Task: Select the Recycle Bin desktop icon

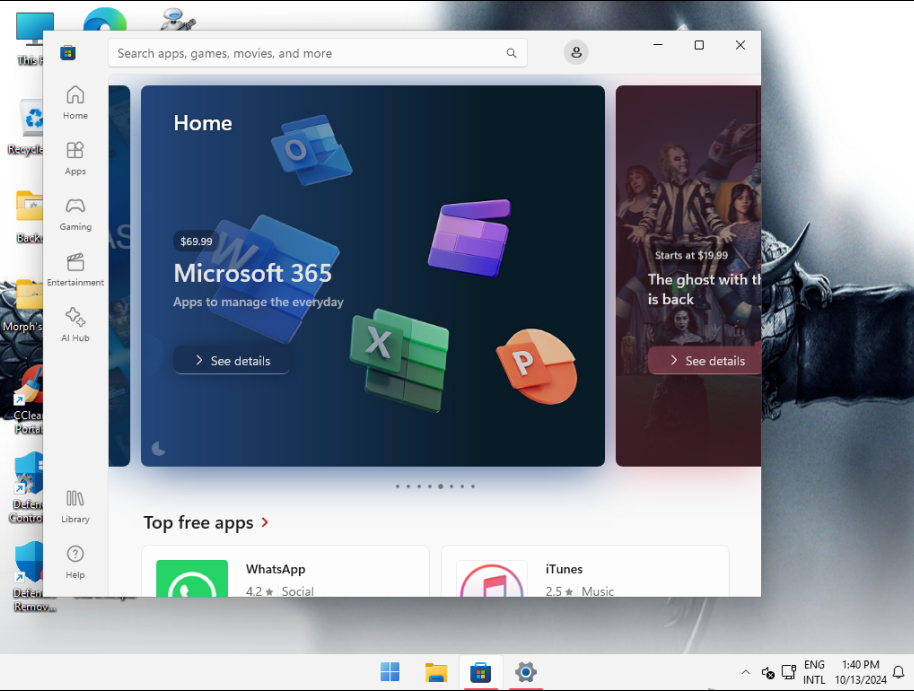Action: [26, 127]
